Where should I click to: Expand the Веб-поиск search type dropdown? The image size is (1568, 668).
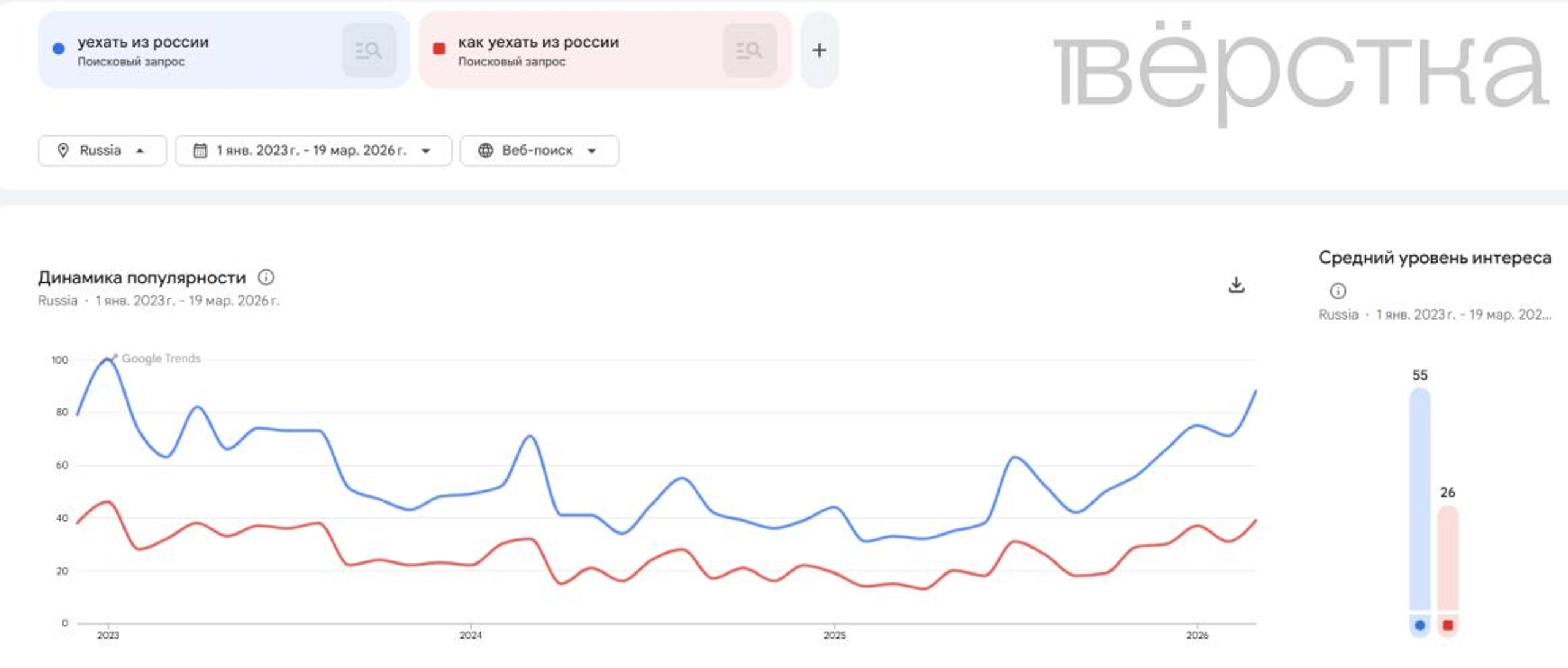coord(592,151)
